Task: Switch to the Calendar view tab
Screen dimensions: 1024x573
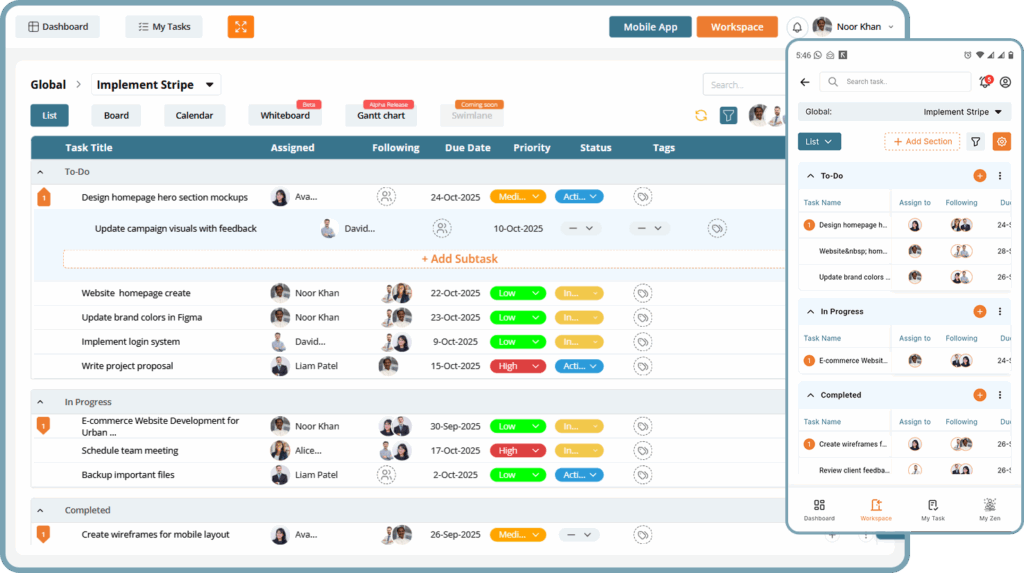Action: click(x=194, y=116)
